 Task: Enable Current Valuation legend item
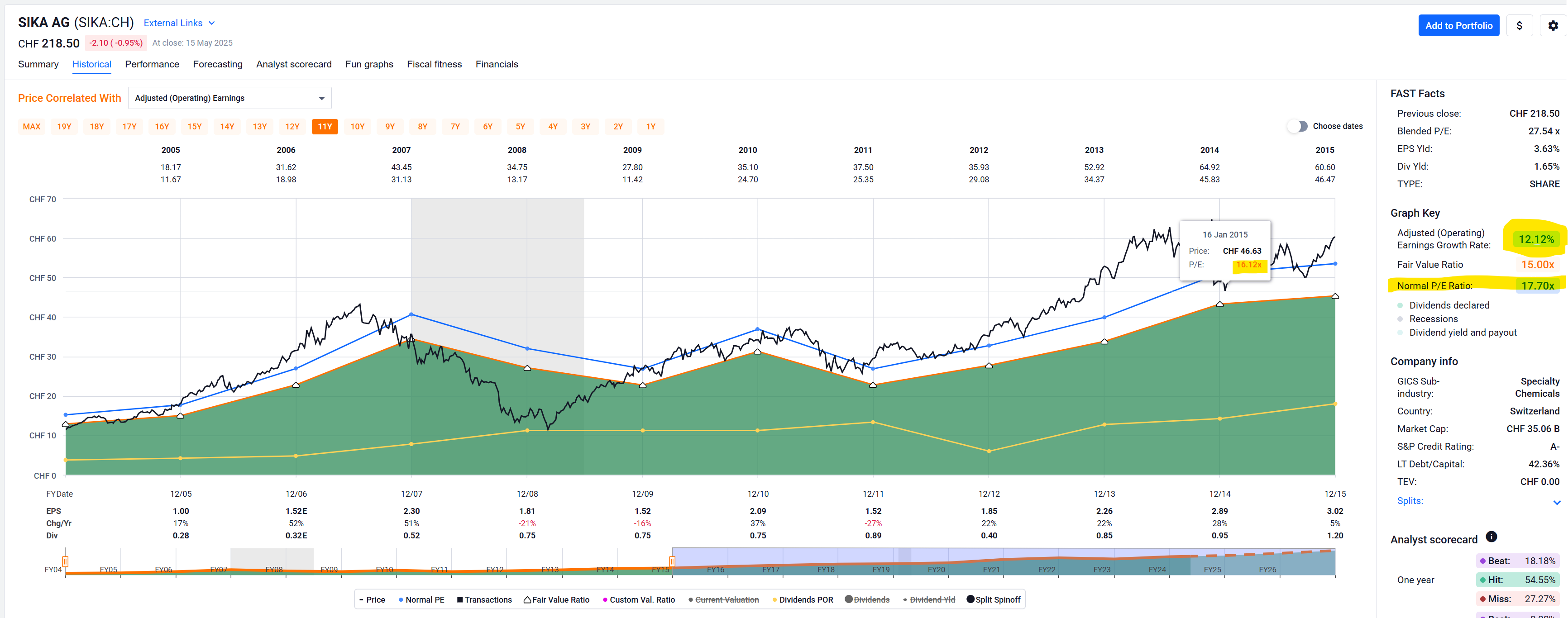click(724, 600)
